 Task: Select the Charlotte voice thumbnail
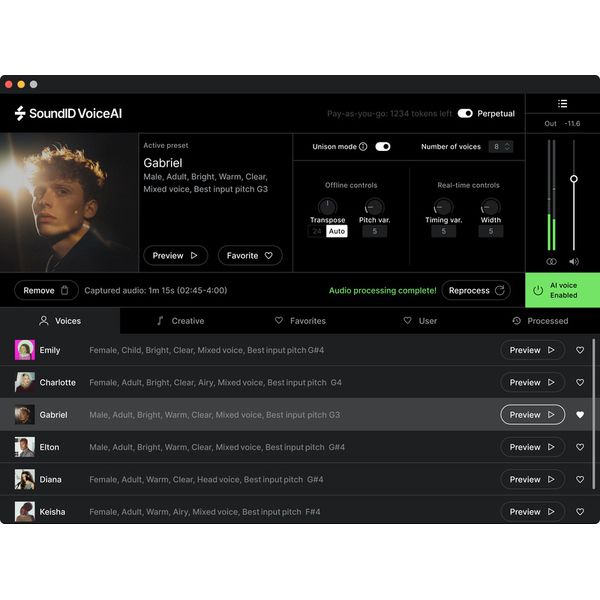(25, 382)
